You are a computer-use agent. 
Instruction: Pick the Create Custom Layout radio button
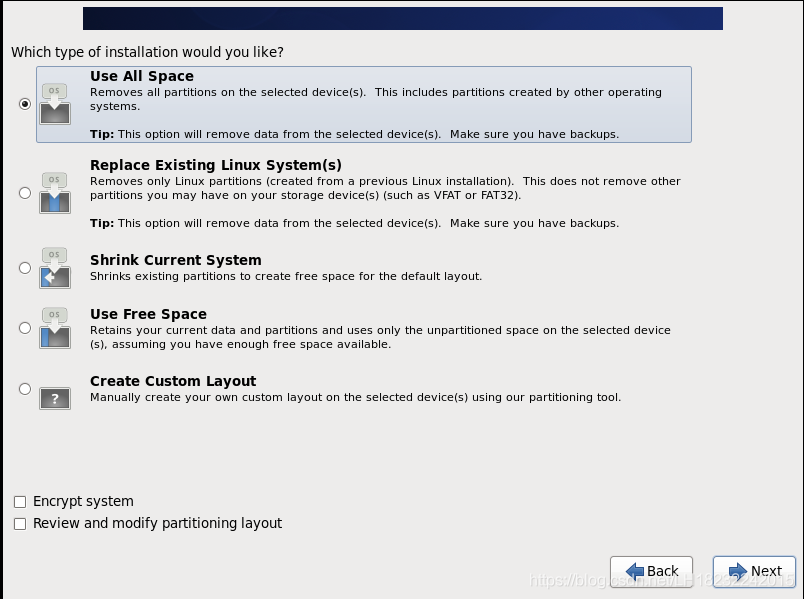click(25, 389)
